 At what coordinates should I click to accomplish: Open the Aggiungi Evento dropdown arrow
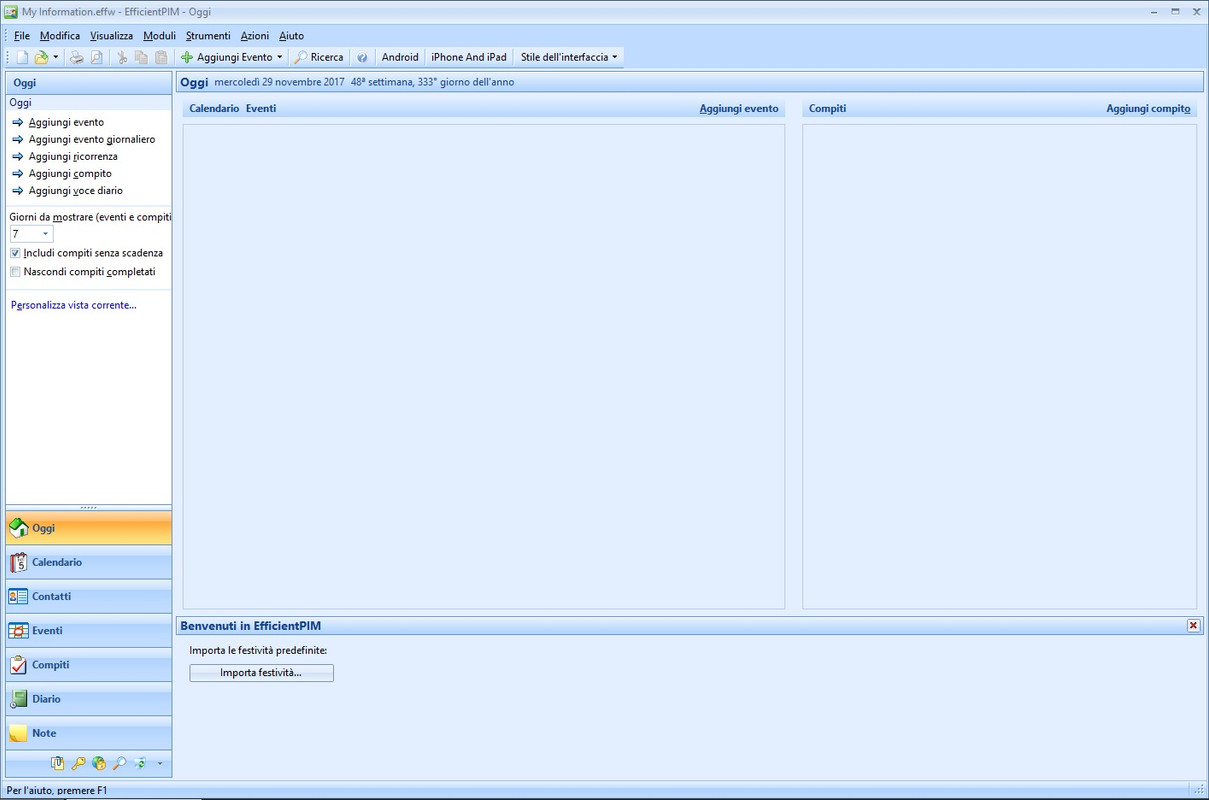click(x=280, y=57)
